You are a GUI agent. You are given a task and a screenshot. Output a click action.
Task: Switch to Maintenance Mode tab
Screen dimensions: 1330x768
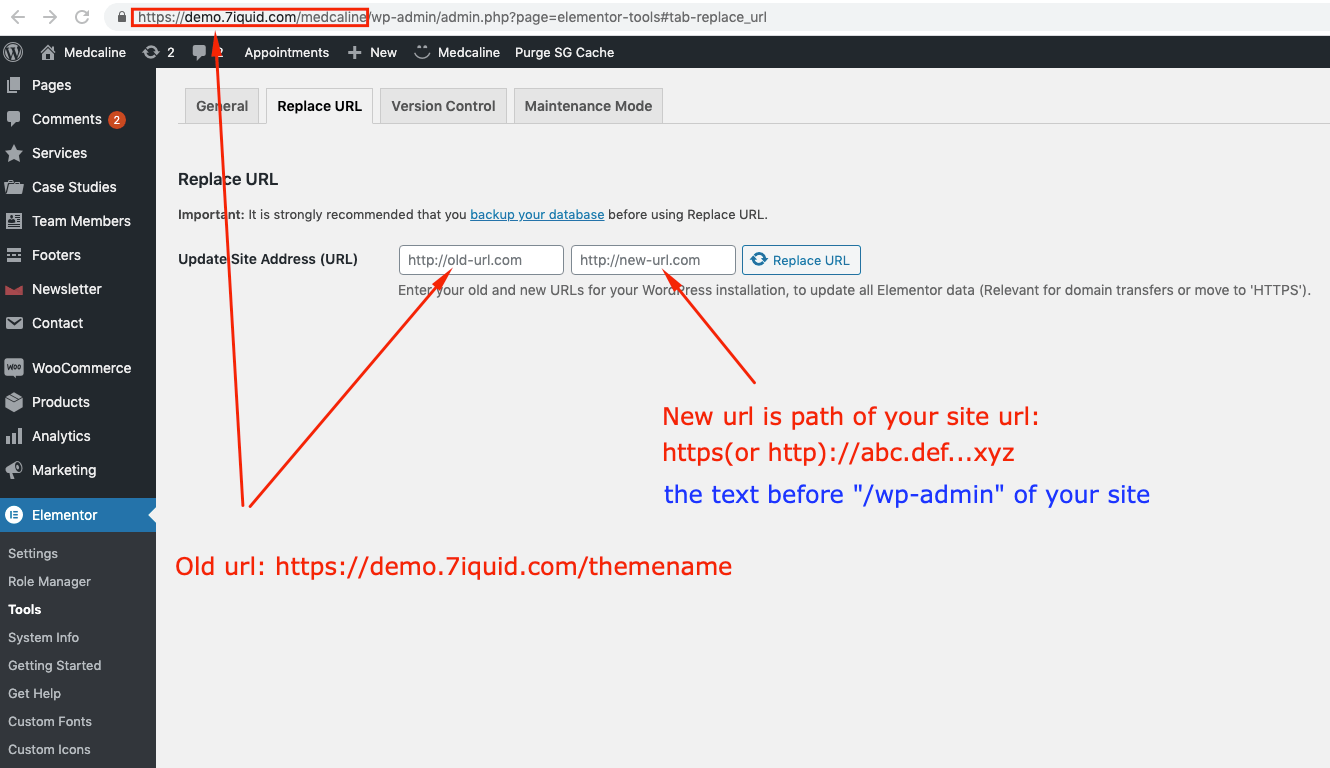pos(588,106)
